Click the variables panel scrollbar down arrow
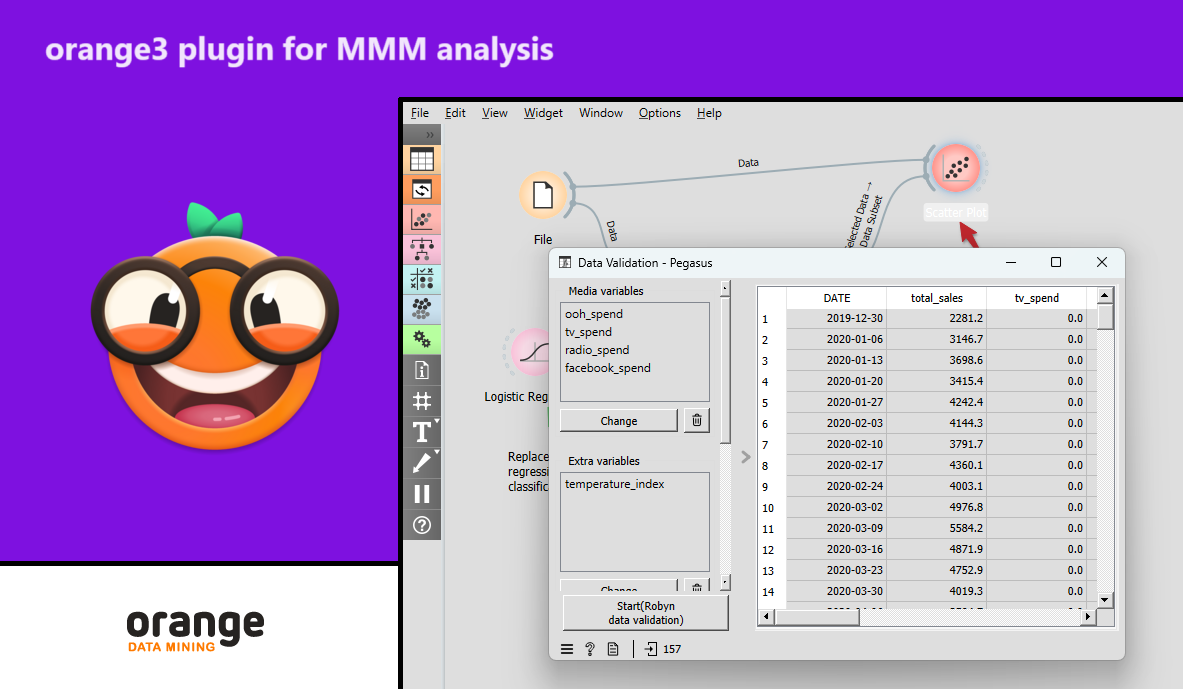Image resolution: width=1183 pixels, height=689 pixels. 725,583
